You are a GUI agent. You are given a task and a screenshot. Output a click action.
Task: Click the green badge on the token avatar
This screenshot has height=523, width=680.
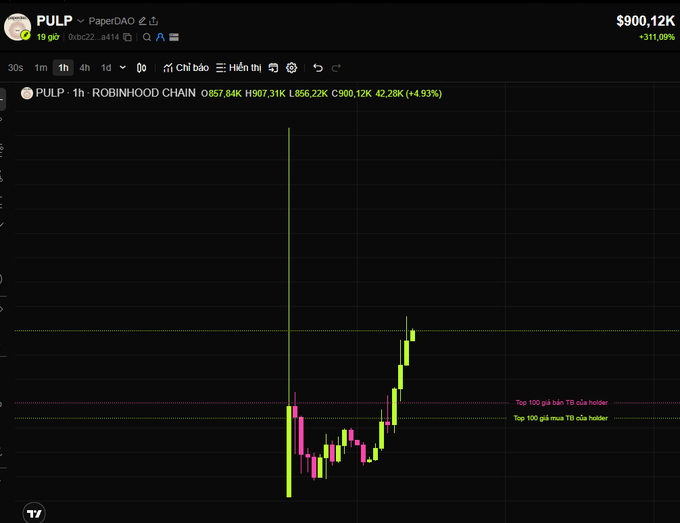click(26, 35)
